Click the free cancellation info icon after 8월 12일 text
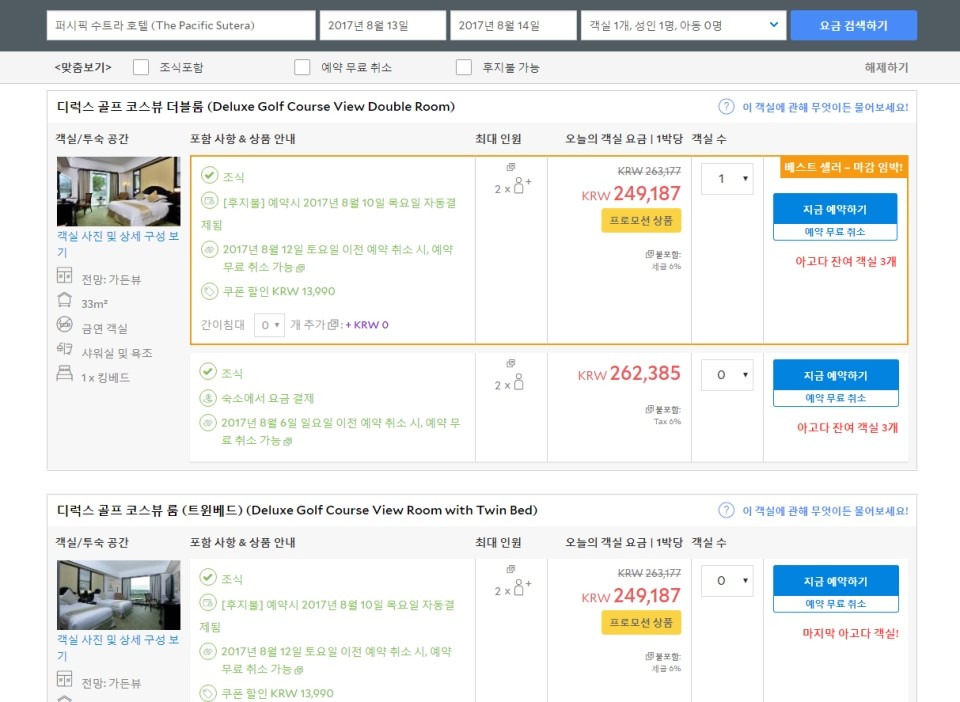Viewport: 960px width, 702px height. click(300, 268)
